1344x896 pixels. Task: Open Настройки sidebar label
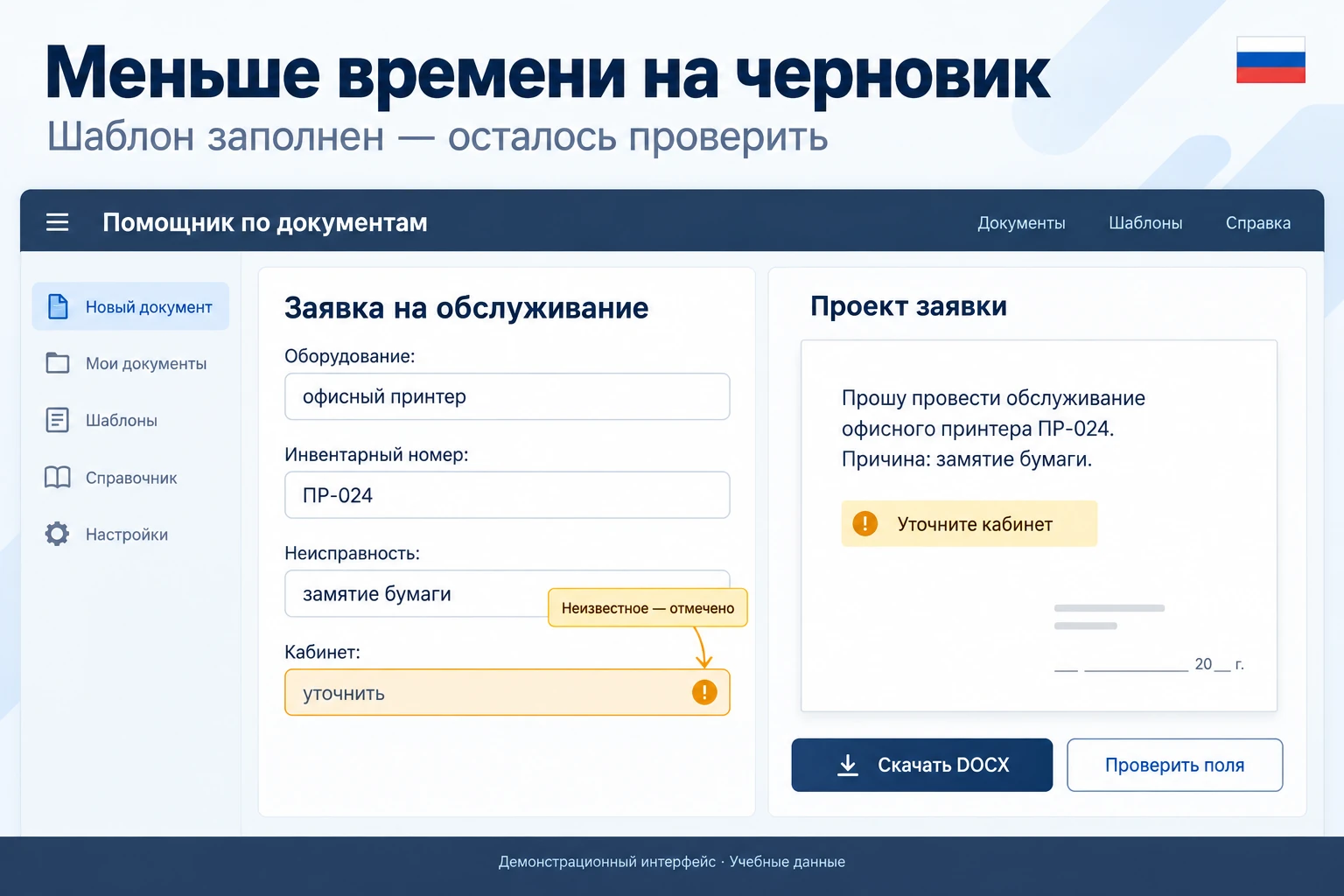tap(127, 535)
